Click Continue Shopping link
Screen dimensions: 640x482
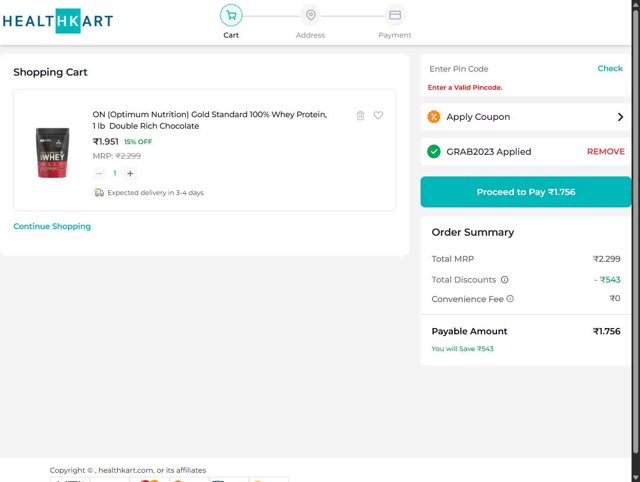(x=52, y=226)
